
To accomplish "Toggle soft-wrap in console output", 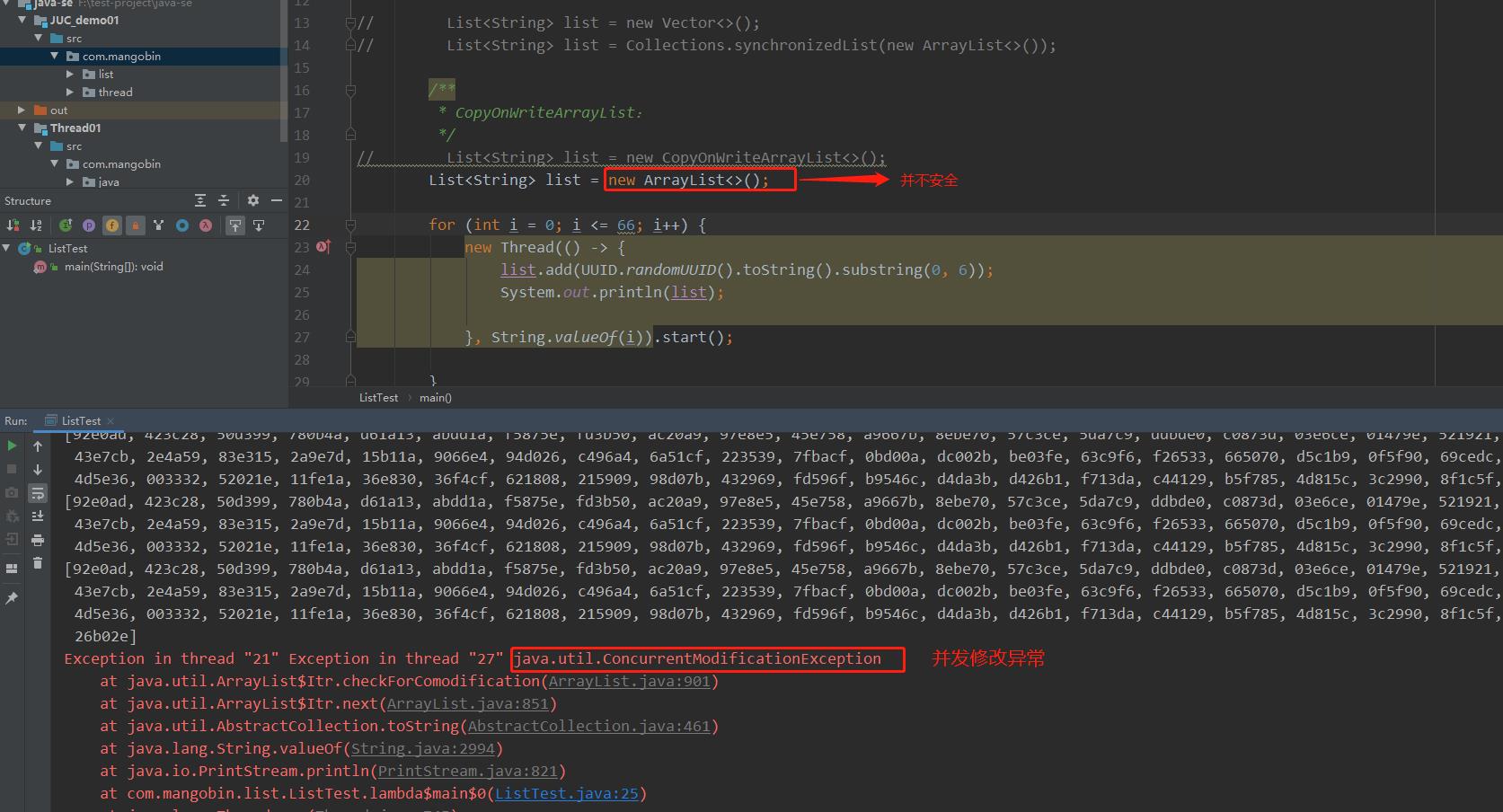I will pyautogui.click(x=38, y=493).
